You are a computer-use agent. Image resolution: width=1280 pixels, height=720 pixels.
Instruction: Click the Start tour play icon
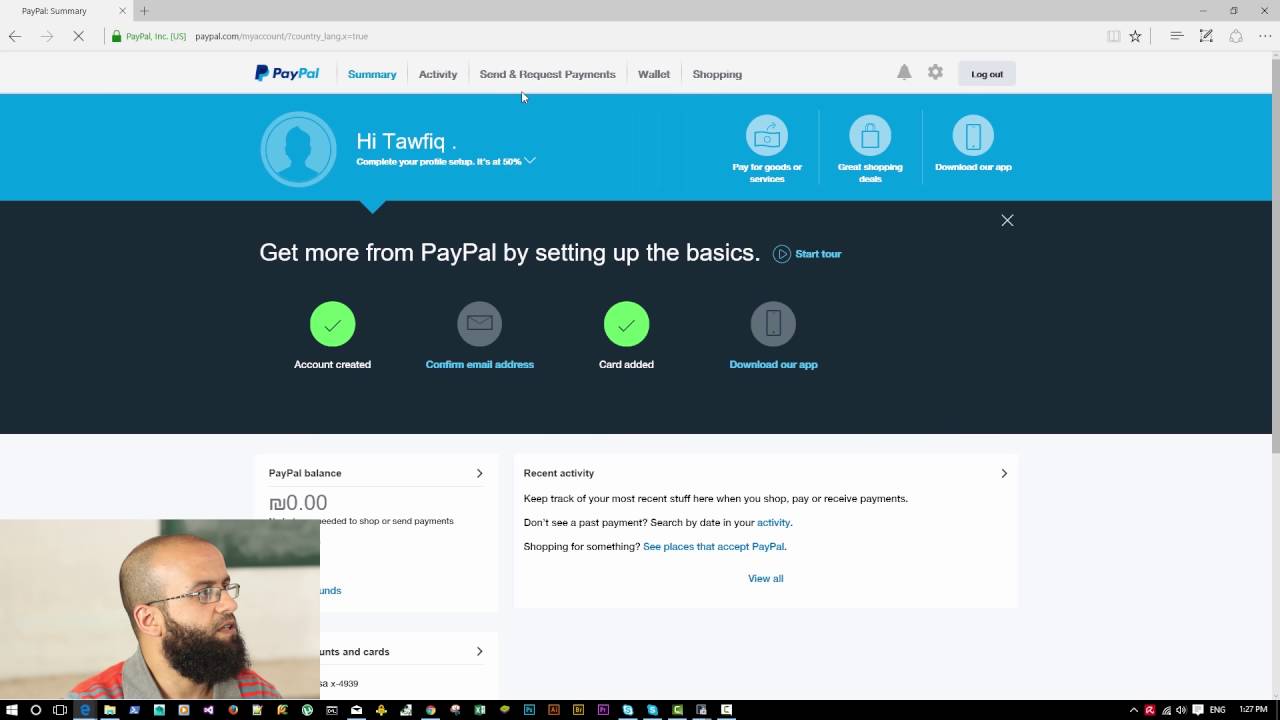coord(782,254)
